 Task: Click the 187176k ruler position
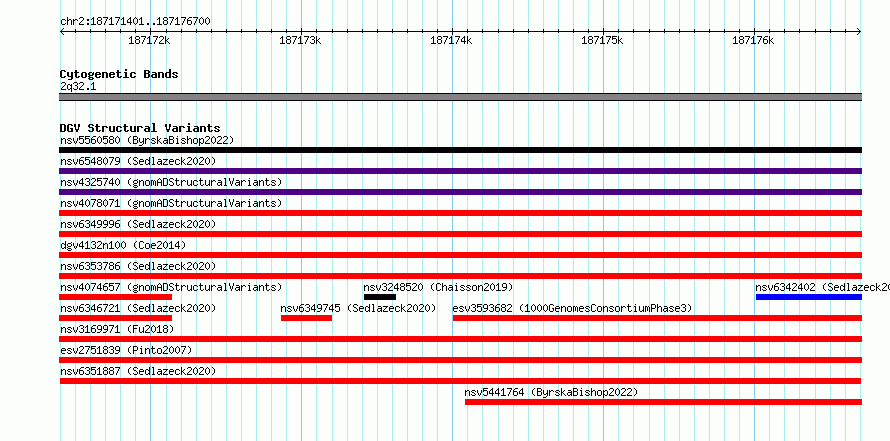click(753, 40)
